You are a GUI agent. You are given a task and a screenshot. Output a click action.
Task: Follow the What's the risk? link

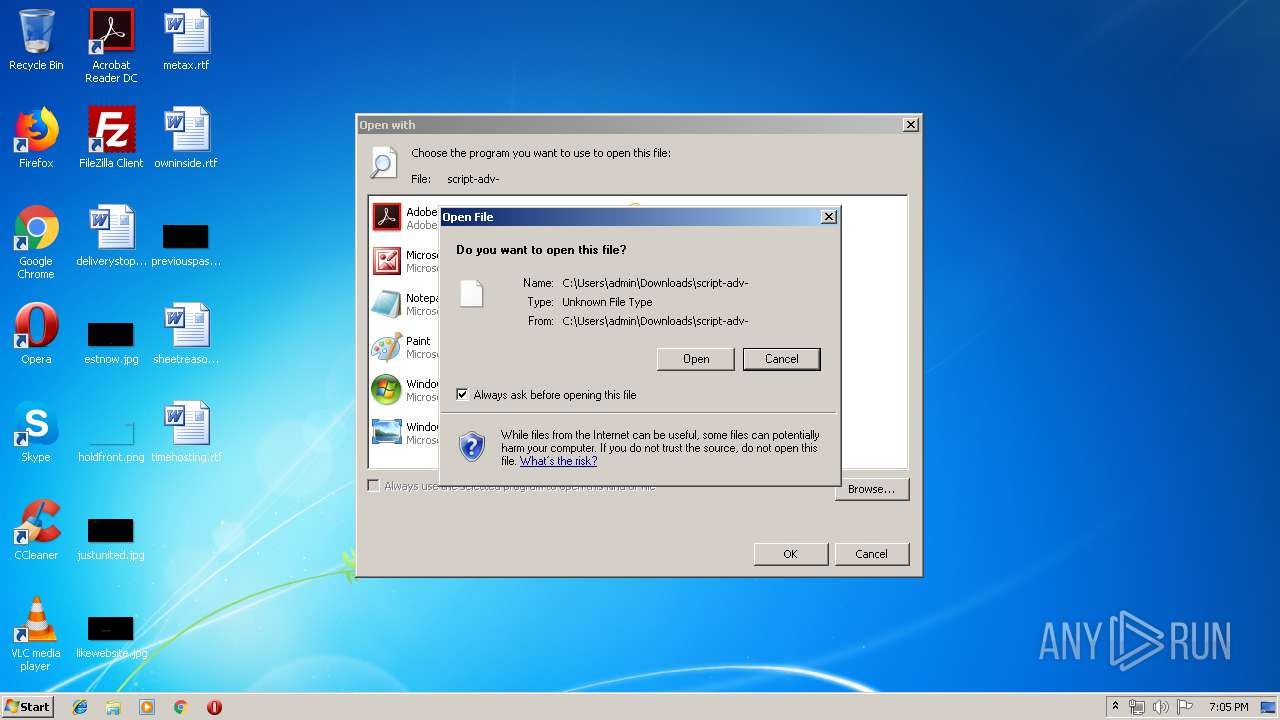(x=558, y=461)
